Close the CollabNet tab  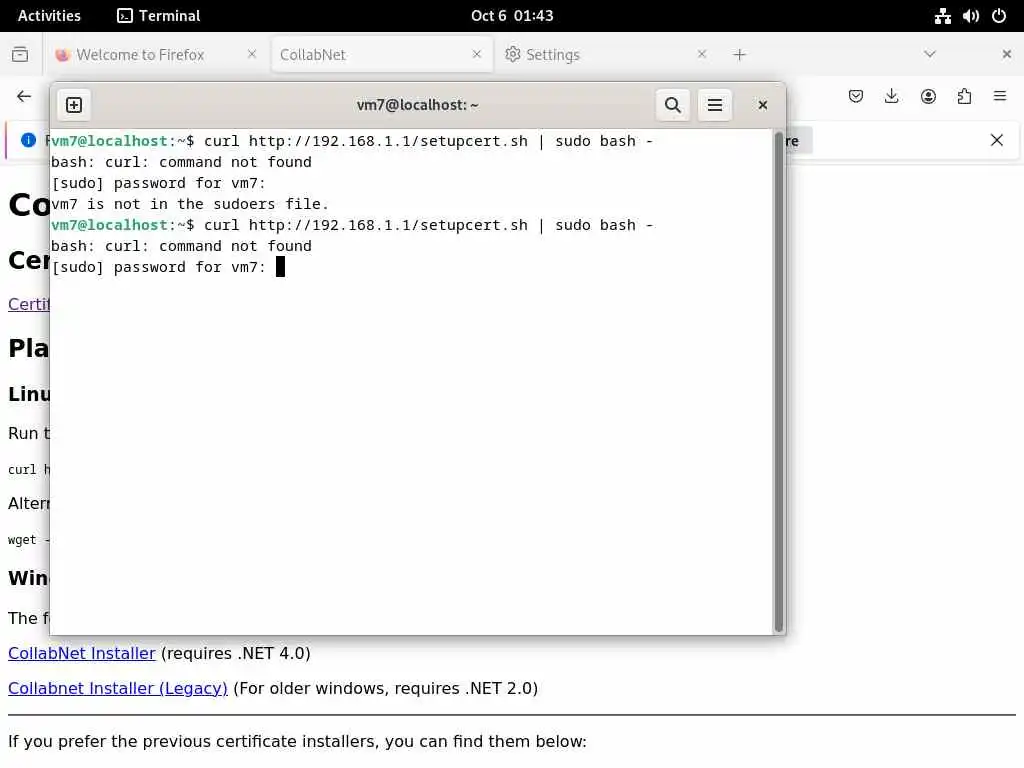(477, 54)
